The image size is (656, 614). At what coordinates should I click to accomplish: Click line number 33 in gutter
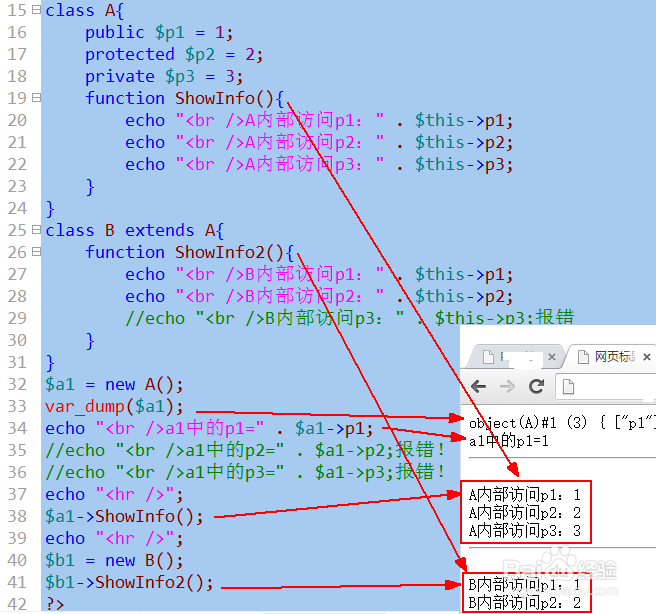(x=17, y=406)
